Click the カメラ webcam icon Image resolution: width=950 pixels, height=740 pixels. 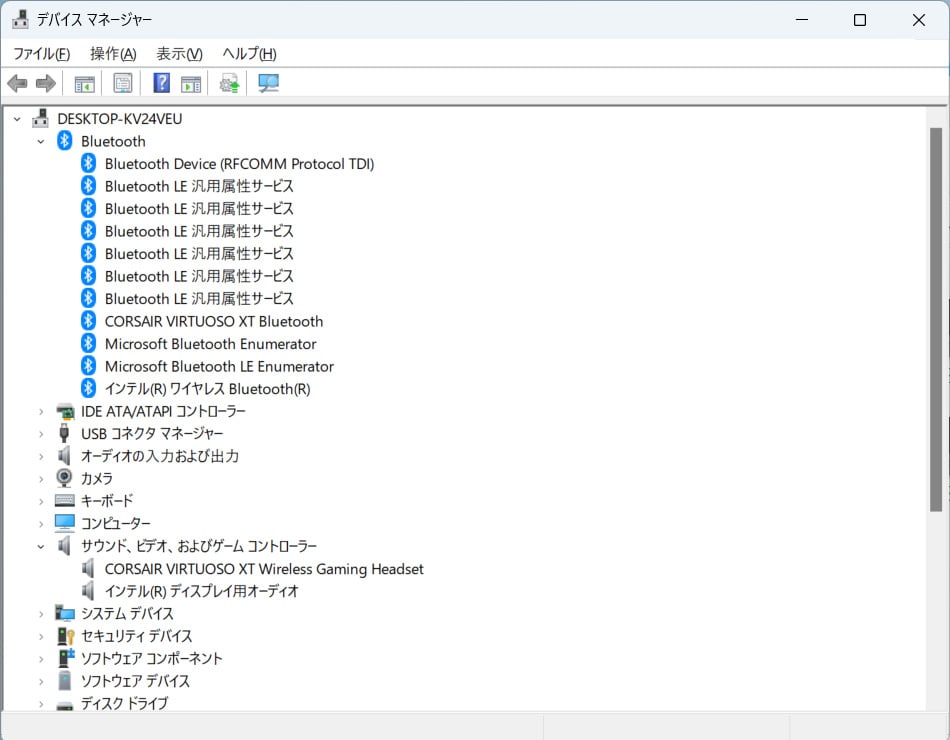tap(64, 478)
